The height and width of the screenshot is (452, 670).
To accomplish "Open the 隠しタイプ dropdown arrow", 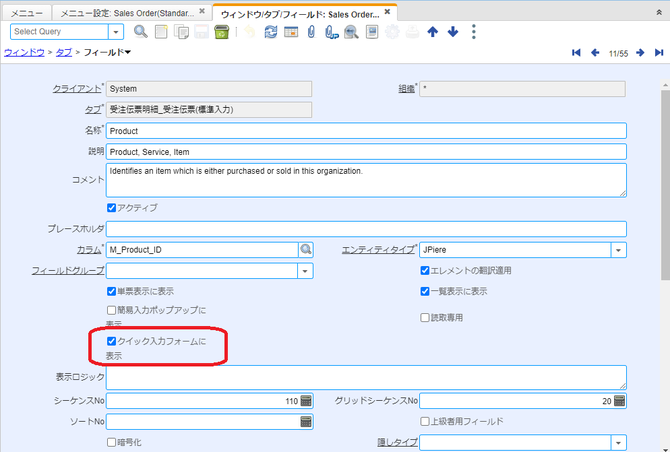I will (618, 443).
